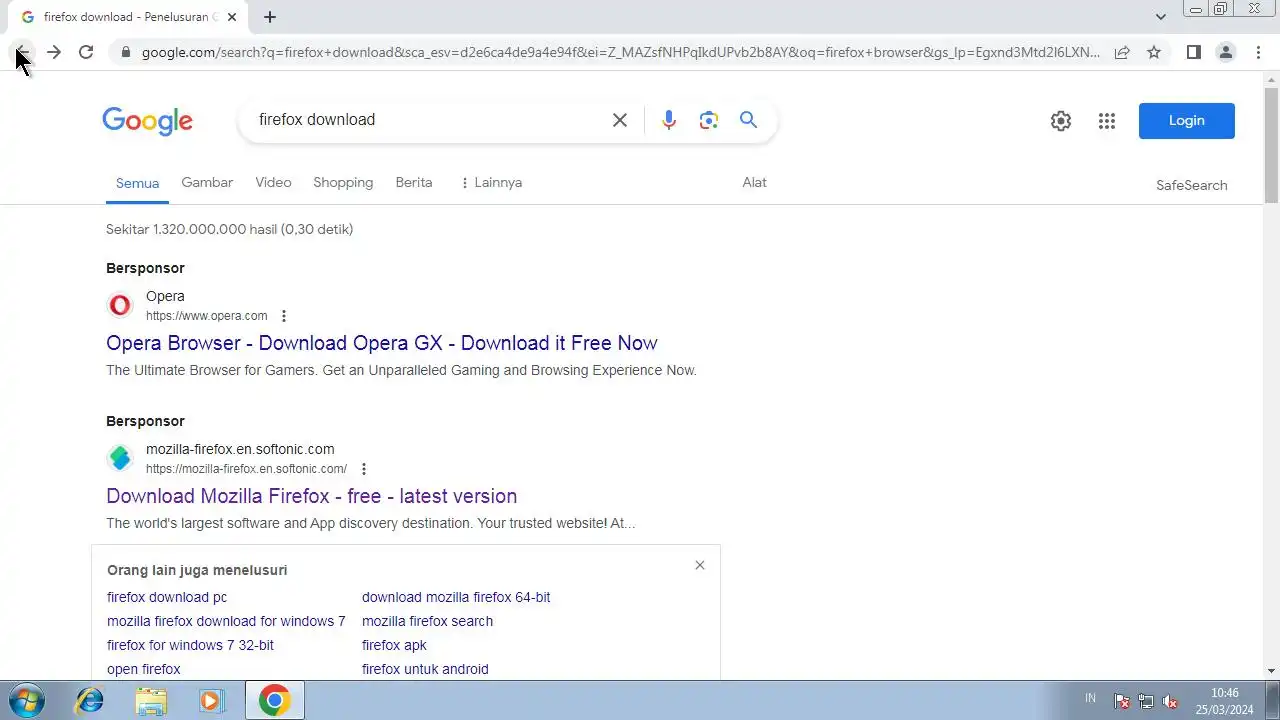1280x720 pixels.
Task: Open Windows Media Player from taskbar
Action: pyautogui.click(x=211, y=701)
